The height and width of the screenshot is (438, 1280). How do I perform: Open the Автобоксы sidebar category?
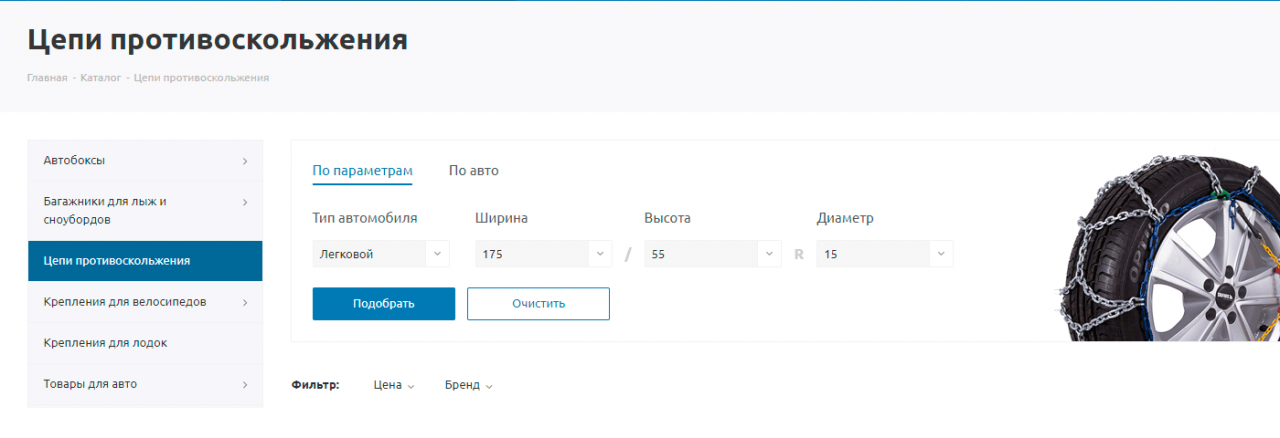[75, 161]
